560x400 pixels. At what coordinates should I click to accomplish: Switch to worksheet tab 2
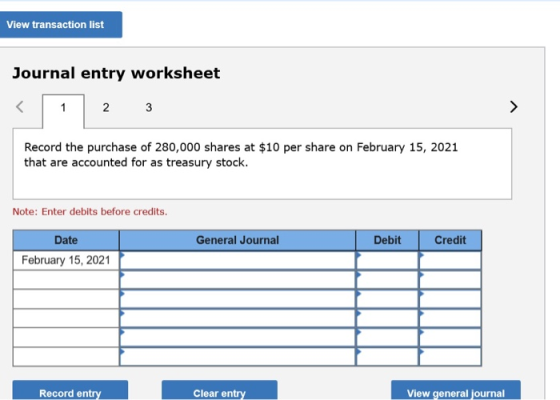[x=106, y=108]
